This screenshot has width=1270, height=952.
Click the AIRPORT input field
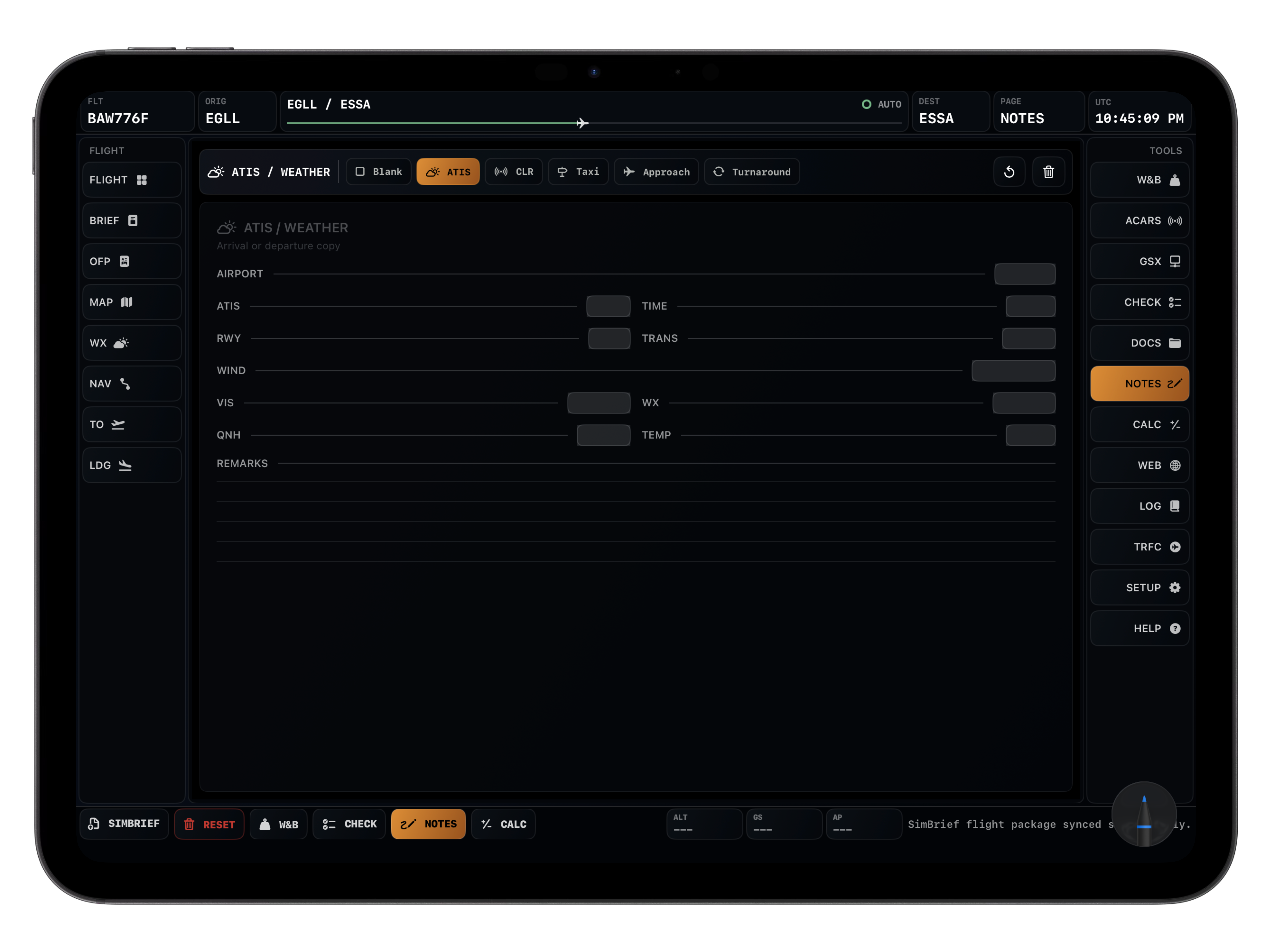pos(1025,274)
